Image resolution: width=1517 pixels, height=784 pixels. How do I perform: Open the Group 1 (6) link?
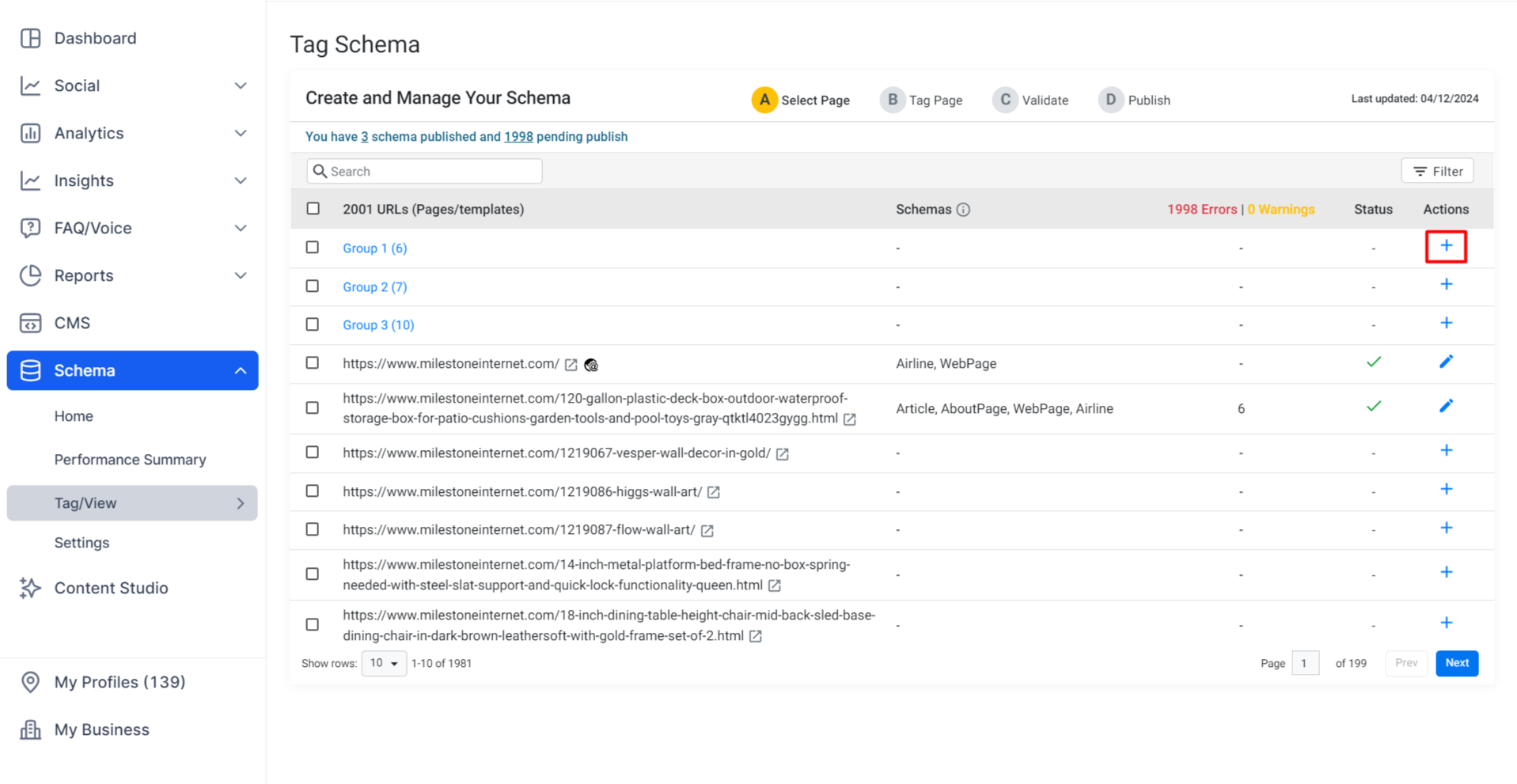pyautogui.click(x=375, y=248)
